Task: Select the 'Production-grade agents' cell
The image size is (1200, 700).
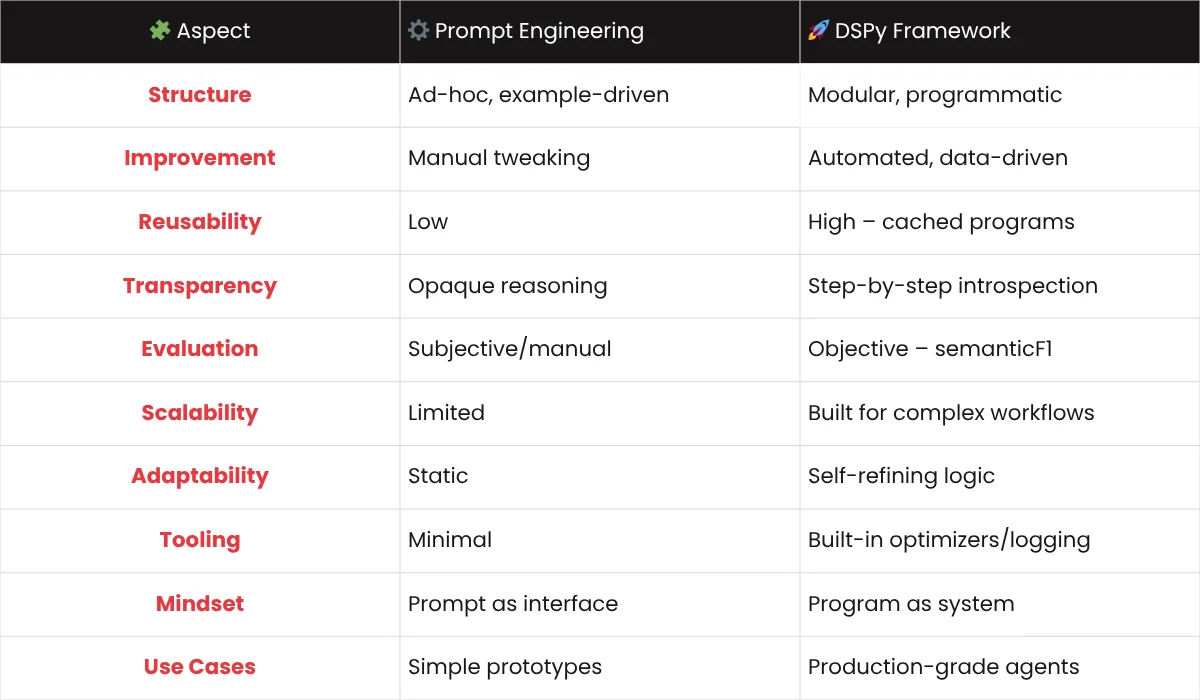Action: click(943, 667)
